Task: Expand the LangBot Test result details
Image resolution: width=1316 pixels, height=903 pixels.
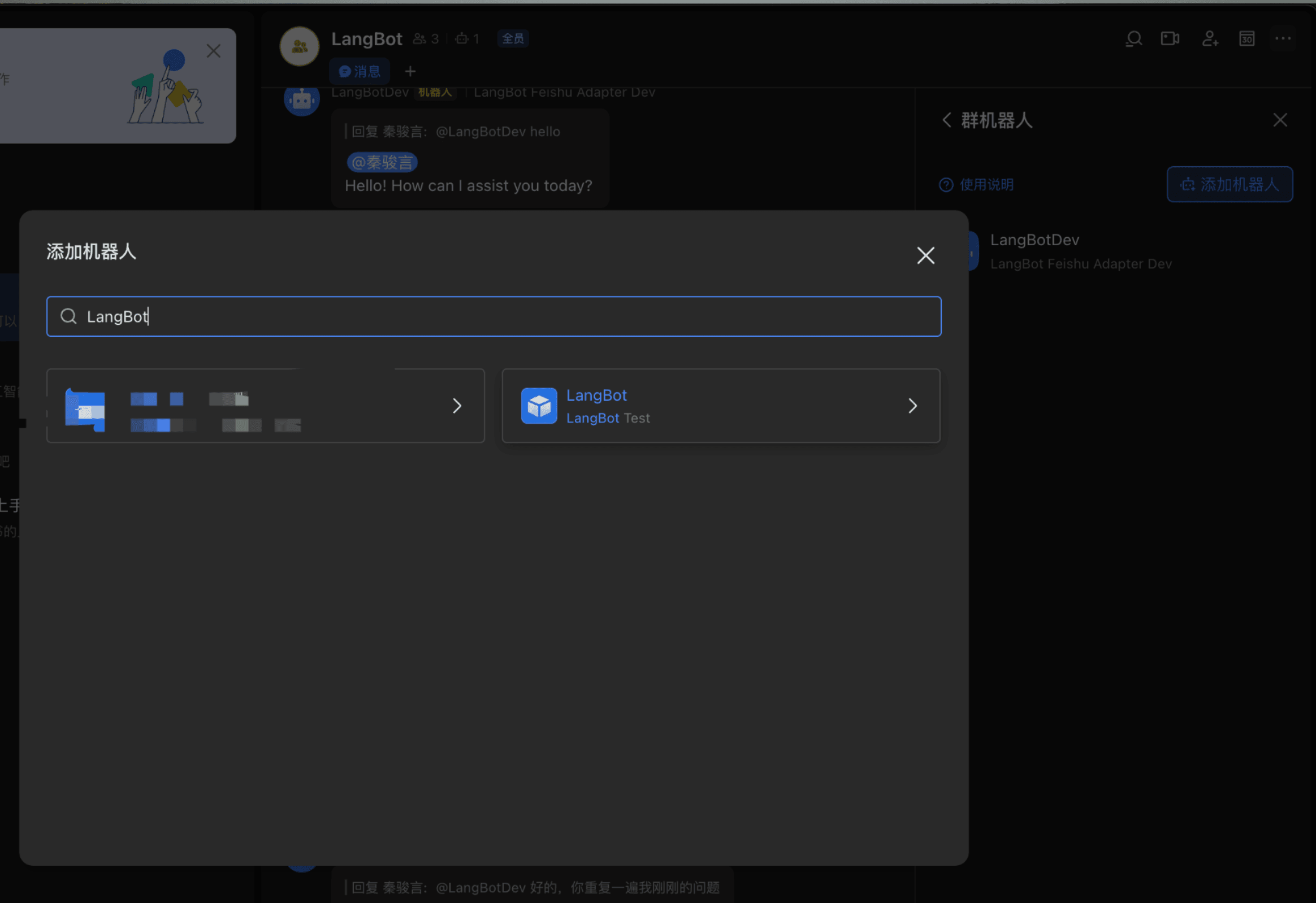Action: (912, 405)
